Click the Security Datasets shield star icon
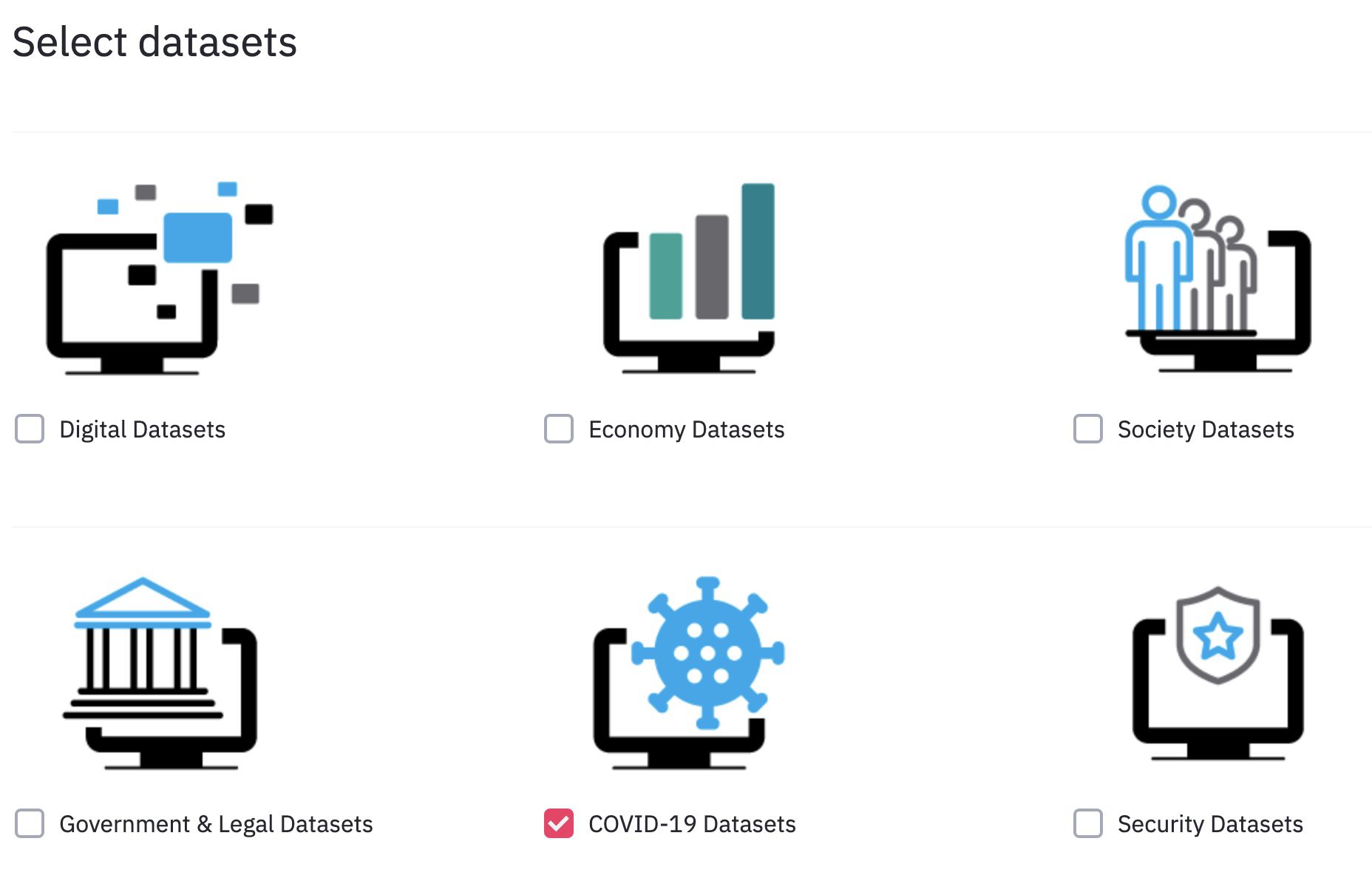 tap(1218, 673)
